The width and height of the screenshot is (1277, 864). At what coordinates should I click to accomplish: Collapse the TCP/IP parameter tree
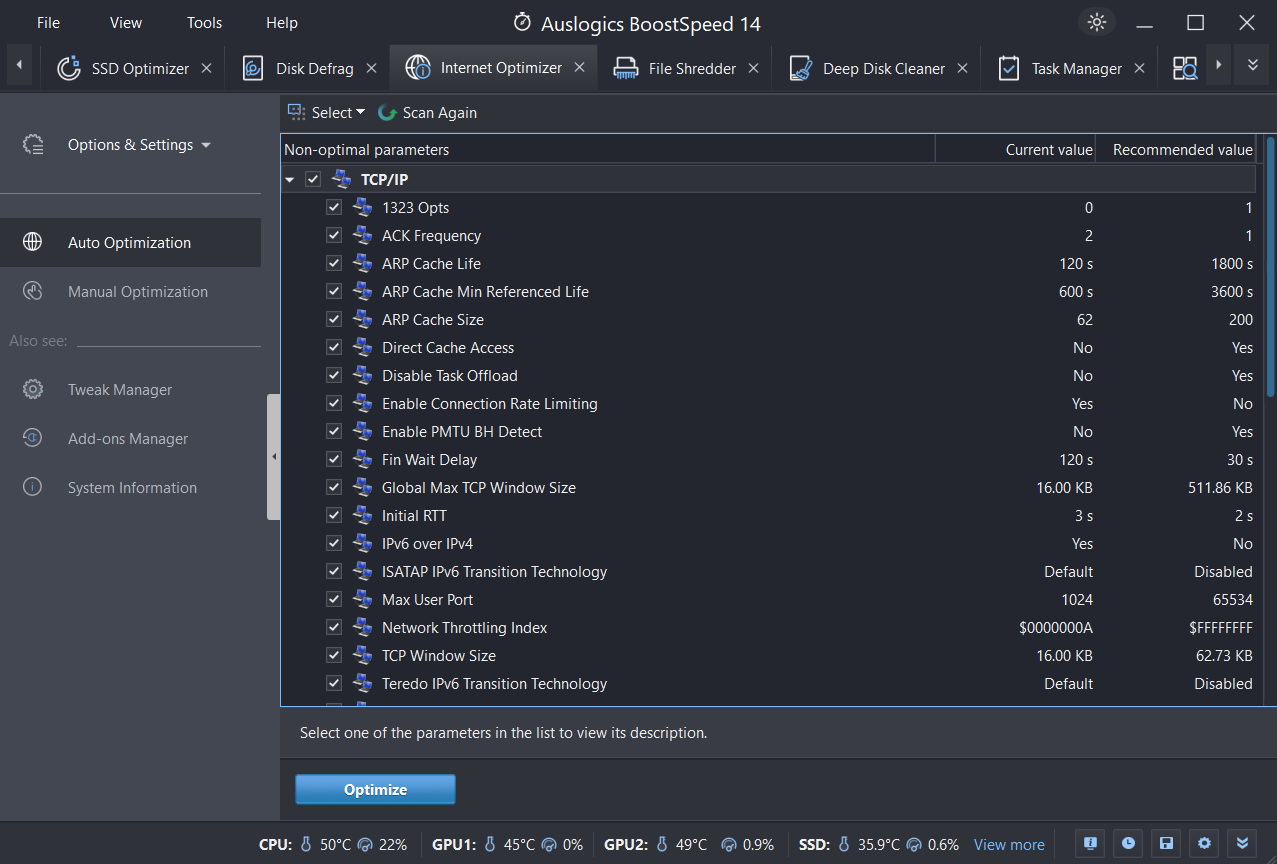click(290, 178)
